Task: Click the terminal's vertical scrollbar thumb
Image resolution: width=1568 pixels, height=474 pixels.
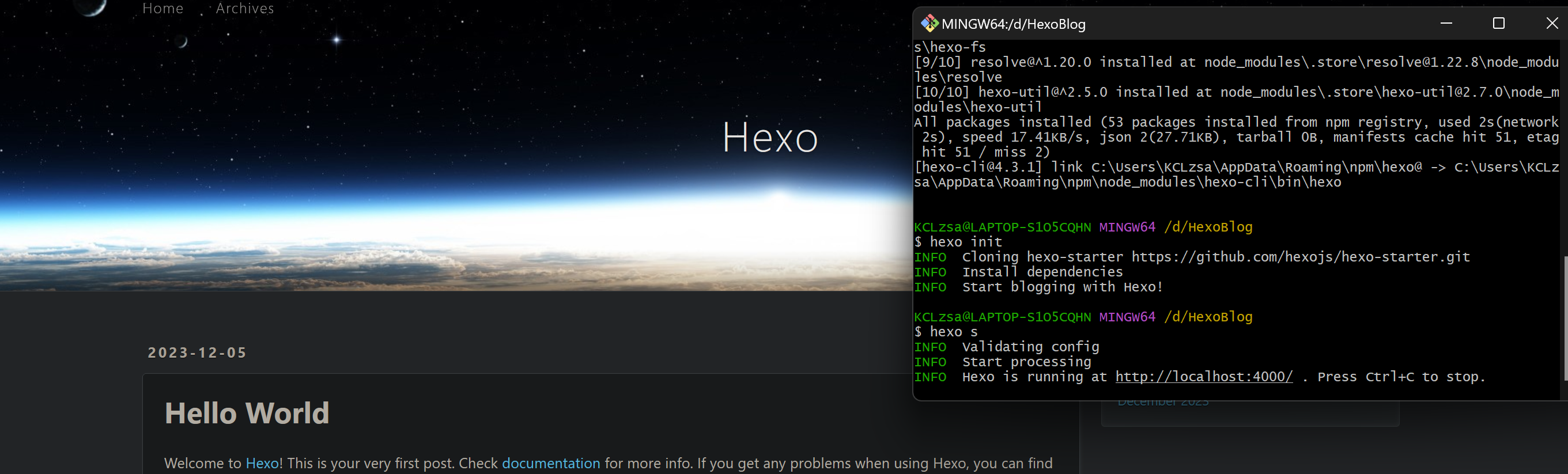Action: pyautogui.click(x=1565, y=319)
